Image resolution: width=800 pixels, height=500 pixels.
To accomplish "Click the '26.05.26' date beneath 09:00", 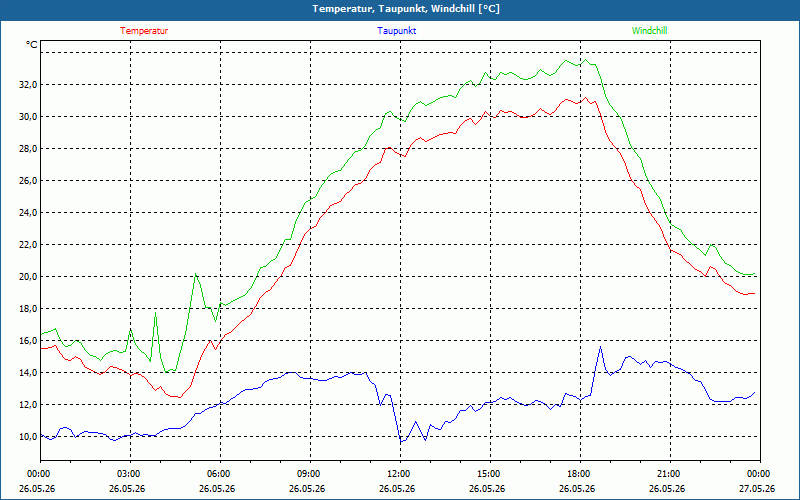I will [x=307, y=489].
